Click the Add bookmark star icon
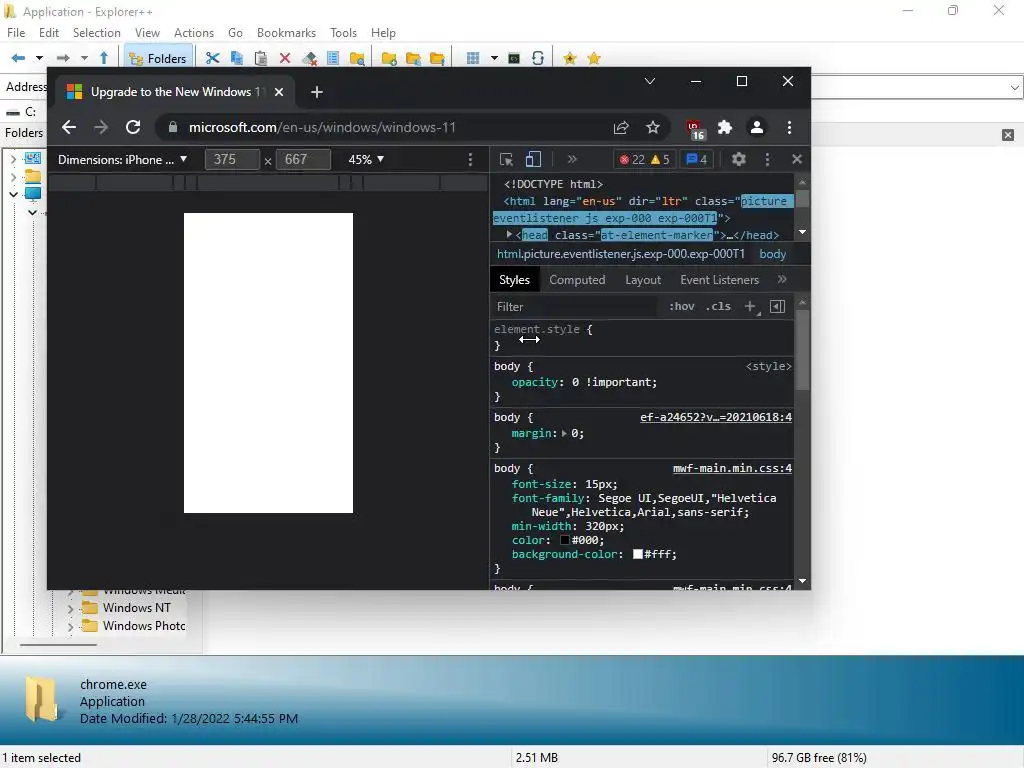 [x=569, y=58]
